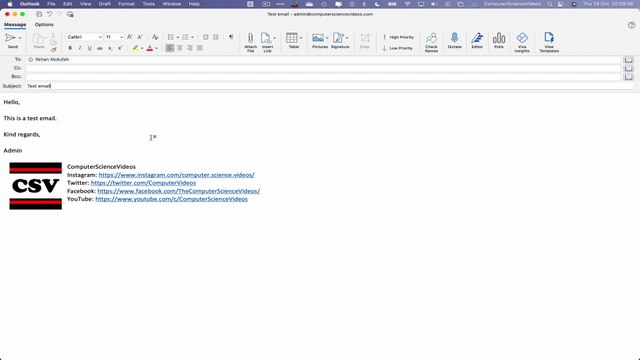The height and width of the screenshot is (360, 640).
Task: Open the Calibri font name dropdown
Action: click(100, 37)
